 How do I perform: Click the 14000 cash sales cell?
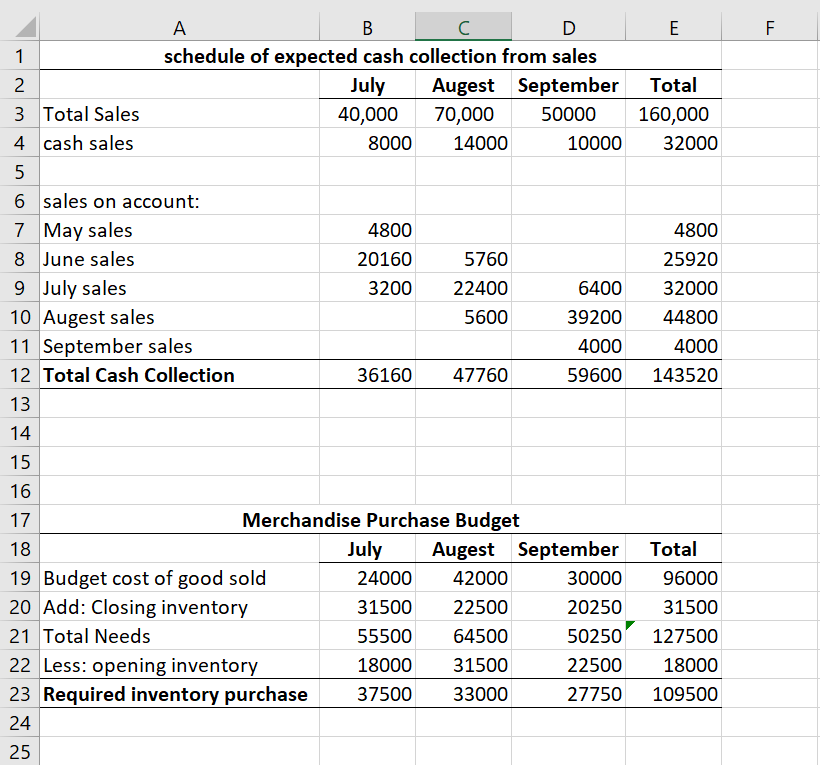tap(463, 143)
